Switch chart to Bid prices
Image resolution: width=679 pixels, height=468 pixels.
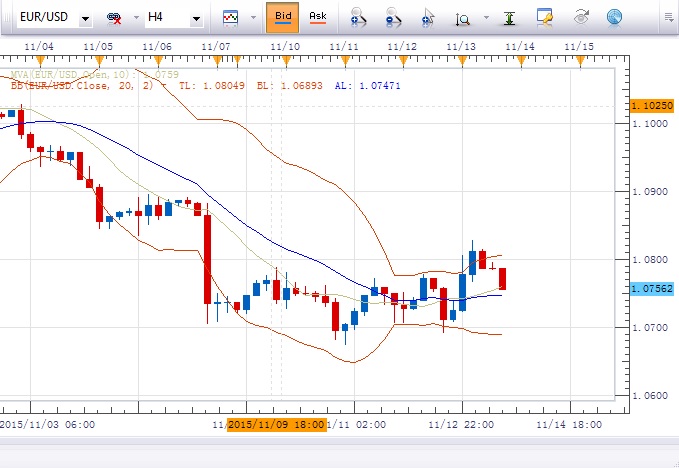coord(282,17)
